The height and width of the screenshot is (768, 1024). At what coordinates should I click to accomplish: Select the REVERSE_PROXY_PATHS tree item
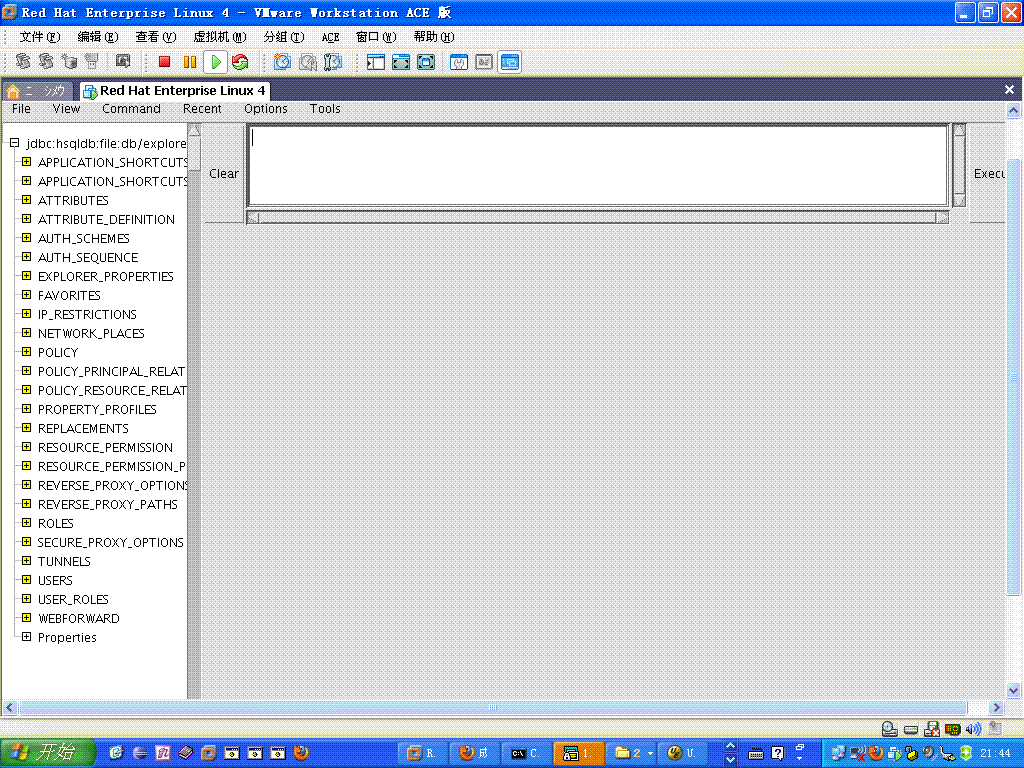click(108, 505)
